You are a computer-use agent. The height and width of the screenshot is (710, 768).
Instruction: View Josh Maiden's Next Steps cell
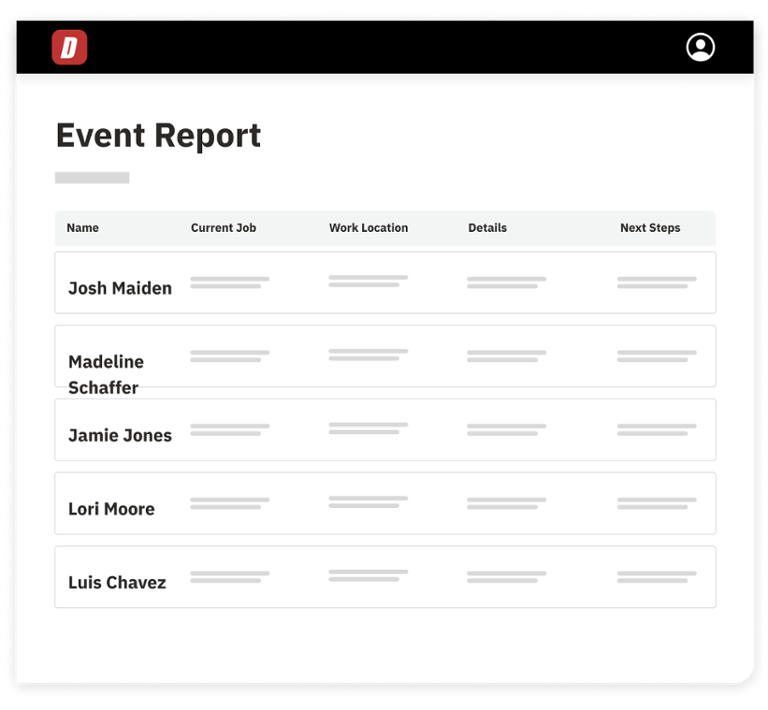click(656, 283)
